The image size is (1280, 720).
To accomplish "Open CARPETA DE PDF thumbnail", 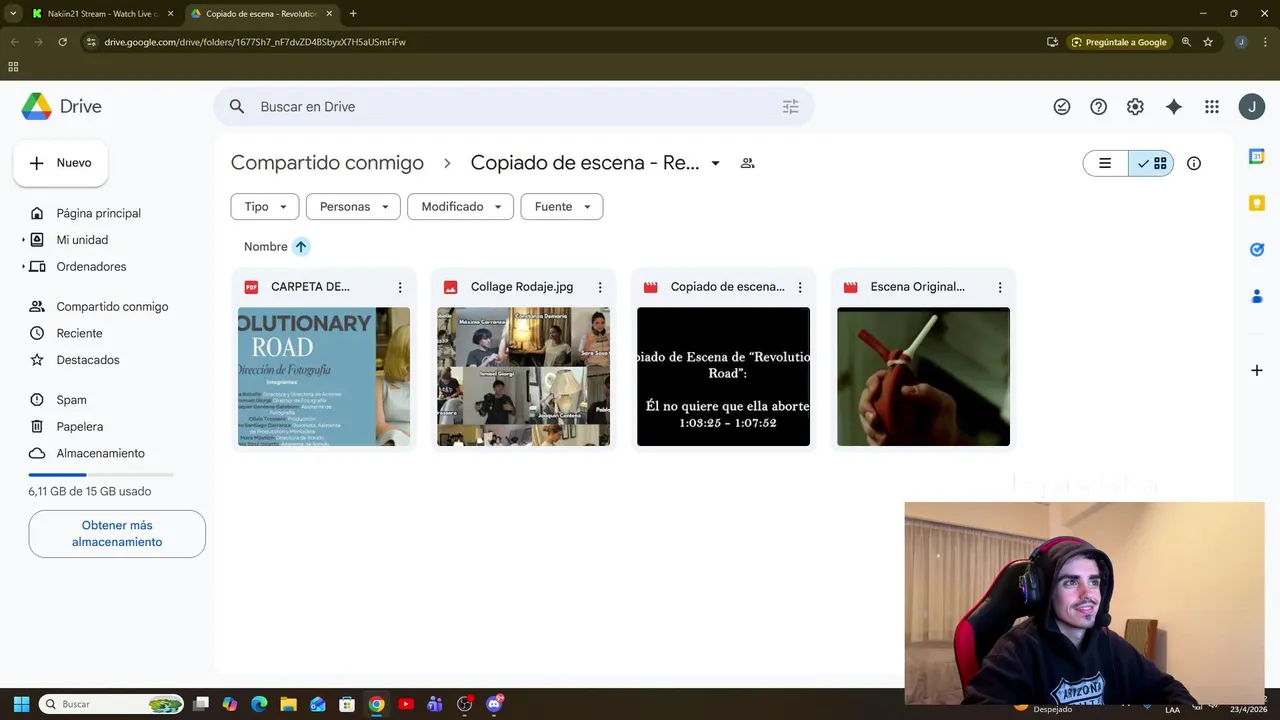I will point(324,377).
